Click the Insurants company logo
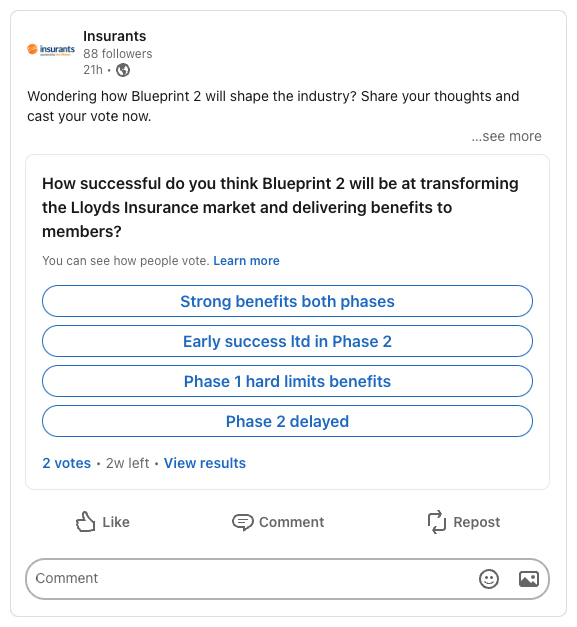 pyautogui.click(x=51, y=50)
